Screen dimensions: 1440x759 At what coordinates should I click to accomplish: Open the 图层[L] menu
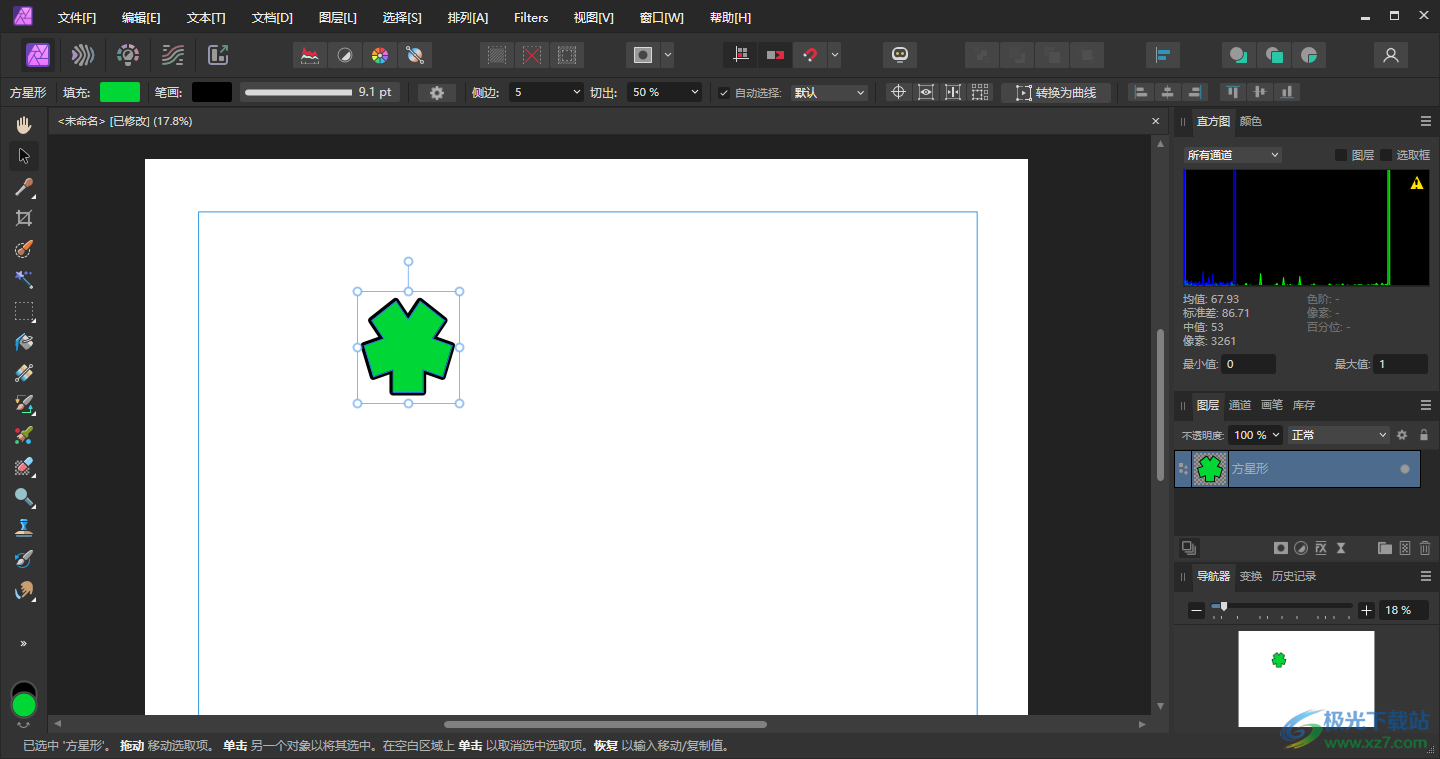pyautogui.click(x=337, y=18)
